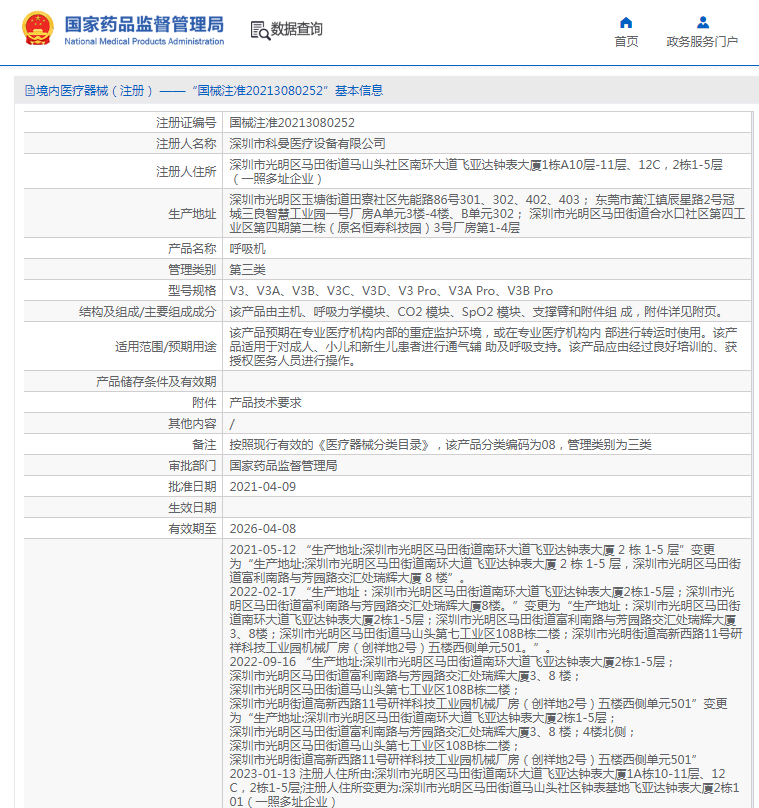Open the 政务服务门户 text label
The width and height of the screenshot is (759, 808).
point(702,42)
